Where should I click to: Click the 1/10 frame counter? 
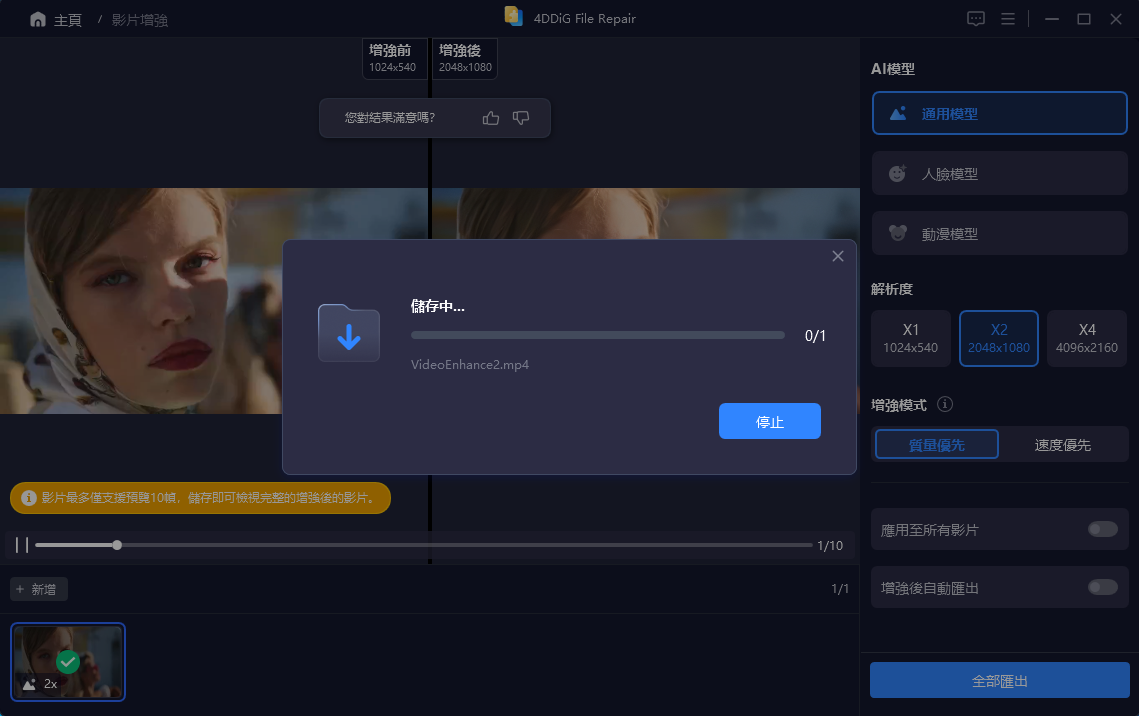pyautogui.click(x=830, y=545)
